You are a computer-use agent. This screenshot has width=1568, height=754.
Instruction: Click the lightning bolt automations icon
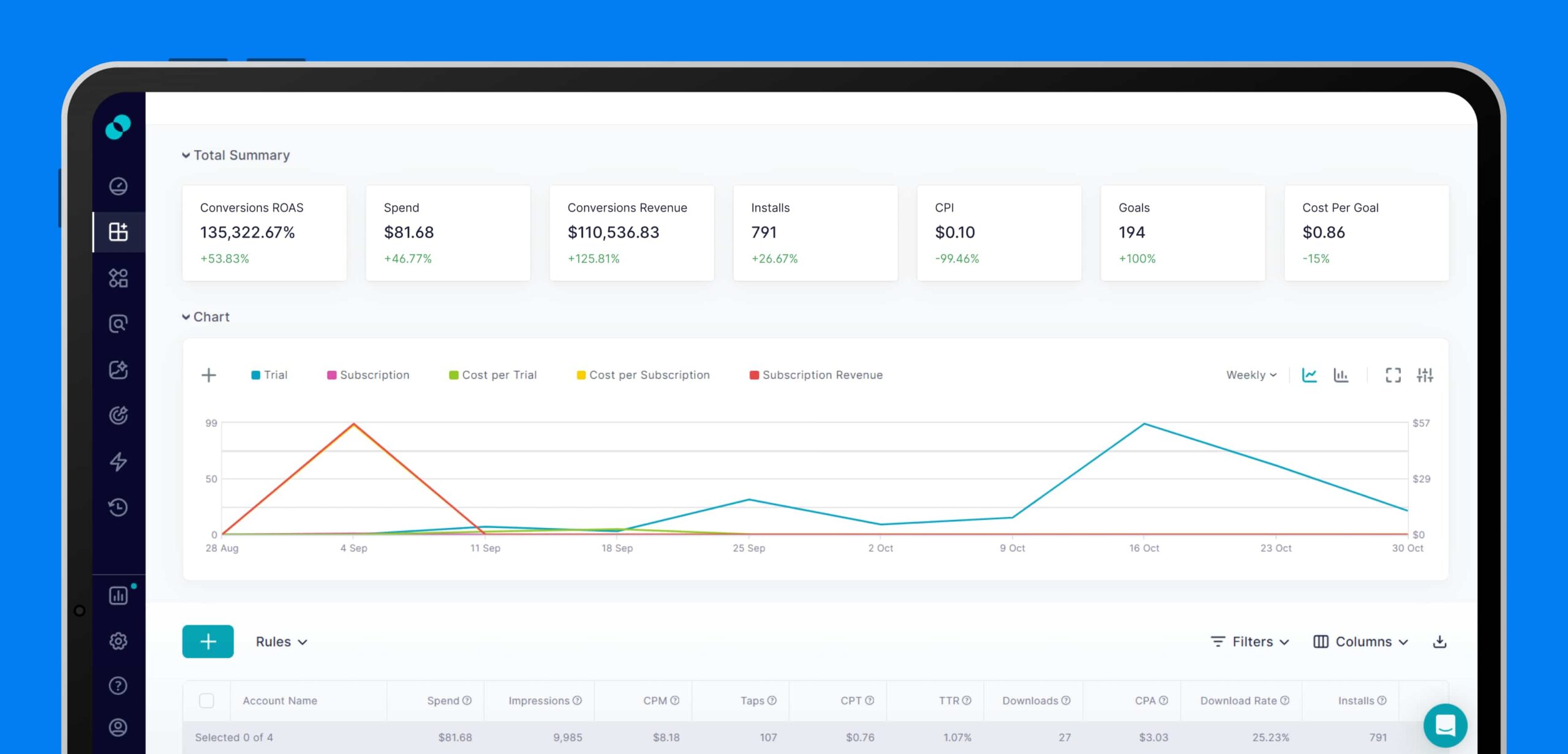[118, 461]
